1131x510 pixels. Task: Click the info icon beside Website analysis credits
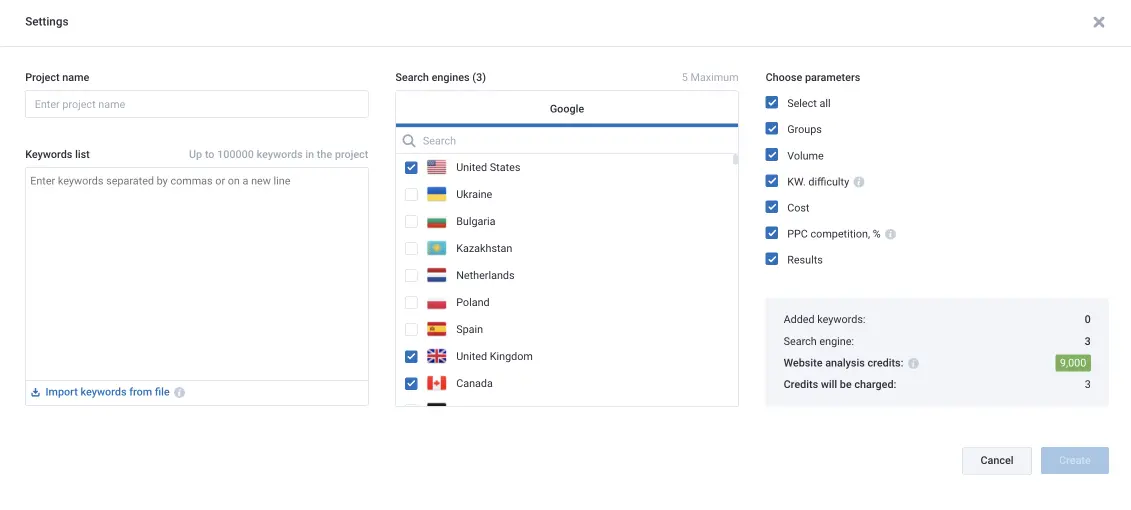pos(913,363)
